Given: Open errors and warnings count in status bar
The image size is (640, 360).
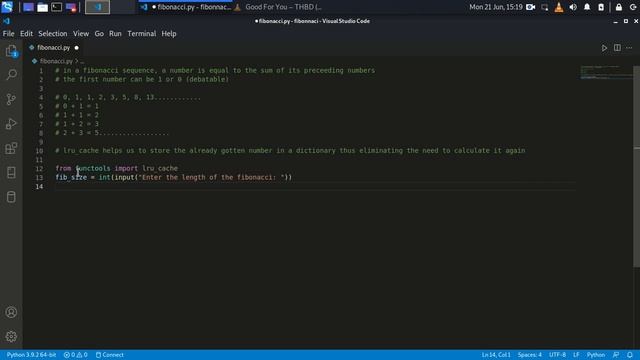Looking at the screenshot, I should tap(76, 355).
